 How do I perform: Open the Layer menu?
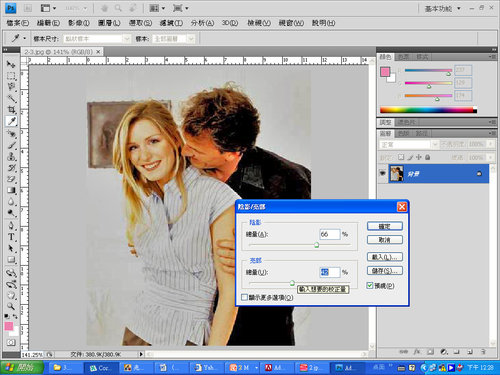click(109, 23)
